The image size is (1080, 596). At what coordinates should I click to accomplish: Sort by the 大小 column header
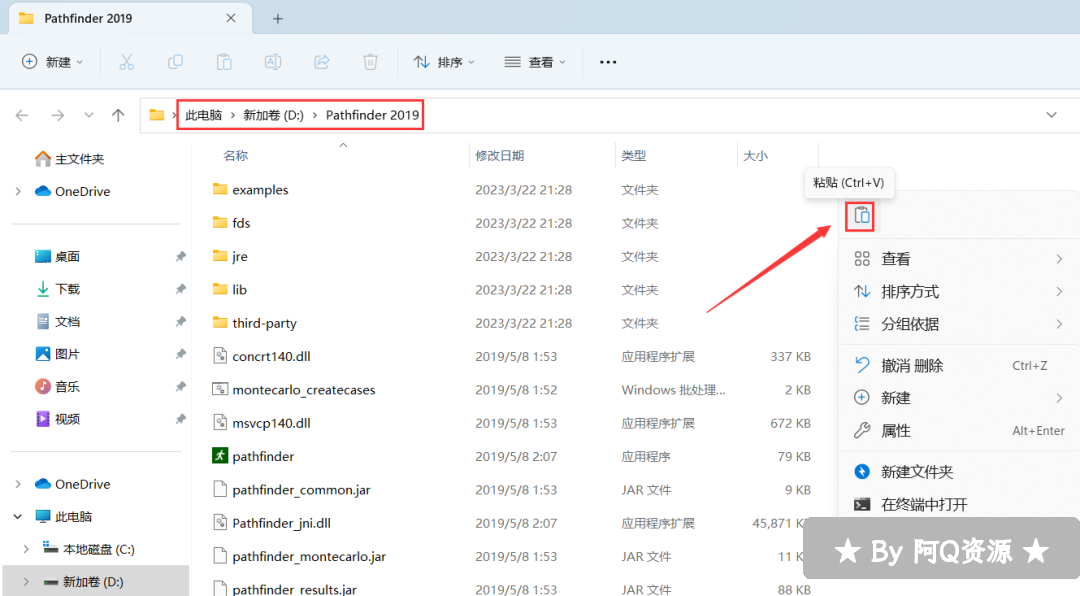[x=756, y=156]
